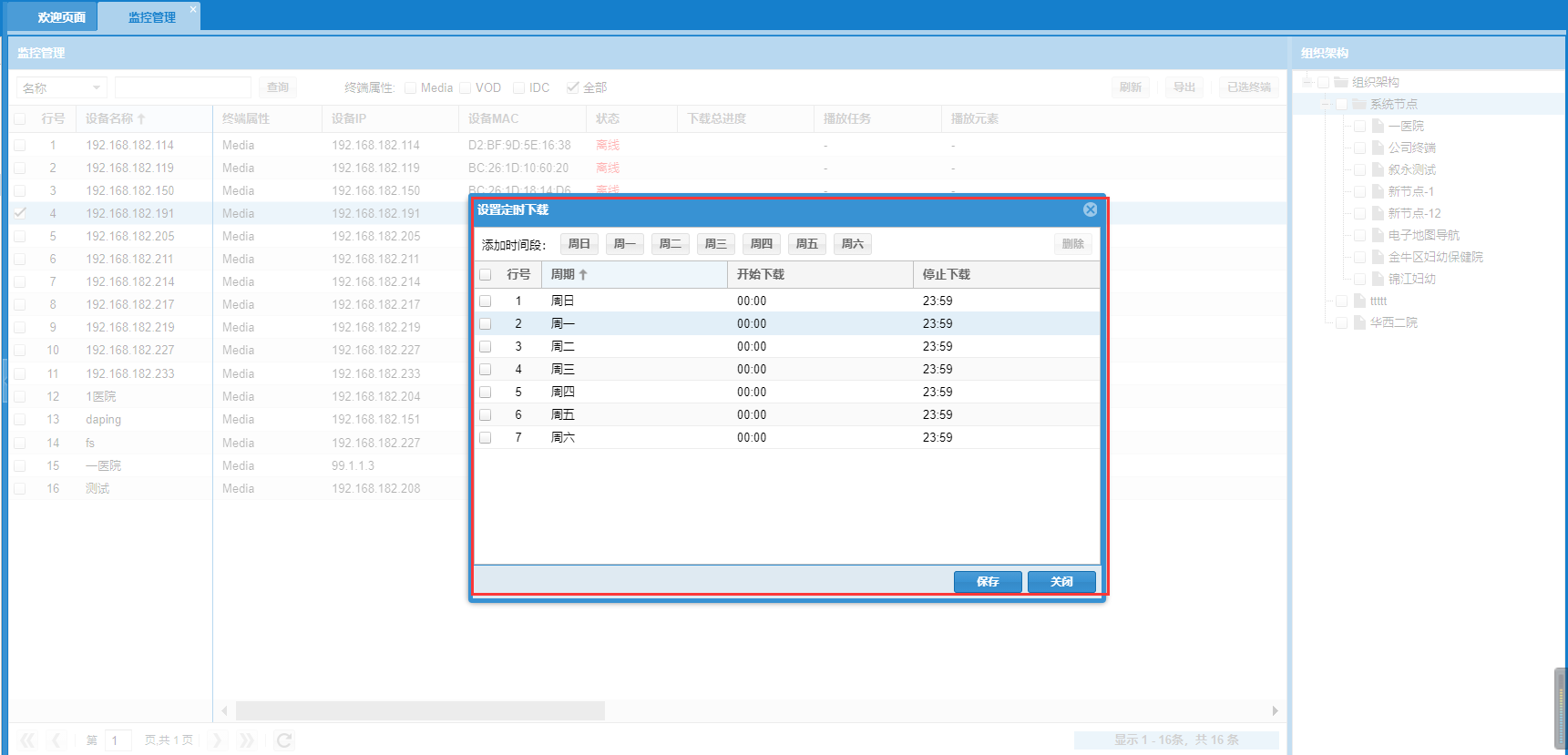Click sort arrow beside 设备名称 header
The height and width of the screenshot is (755, 1568).
[x=141, y=119]
